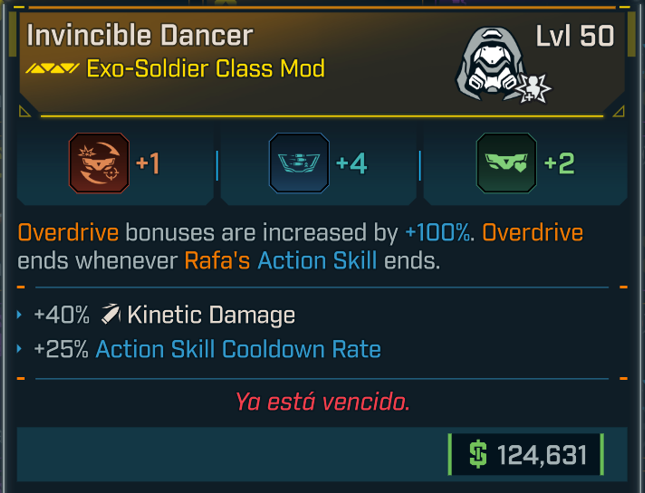Select the +4 skill bonus label
This screenshot has width=645, height=493.
[351, 163]
